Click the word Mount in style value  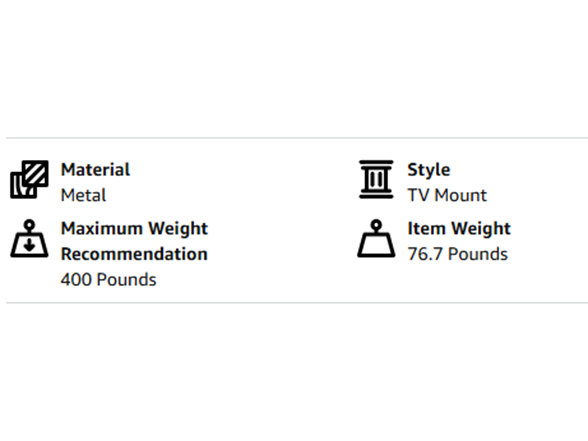click(x=460, y=195)
